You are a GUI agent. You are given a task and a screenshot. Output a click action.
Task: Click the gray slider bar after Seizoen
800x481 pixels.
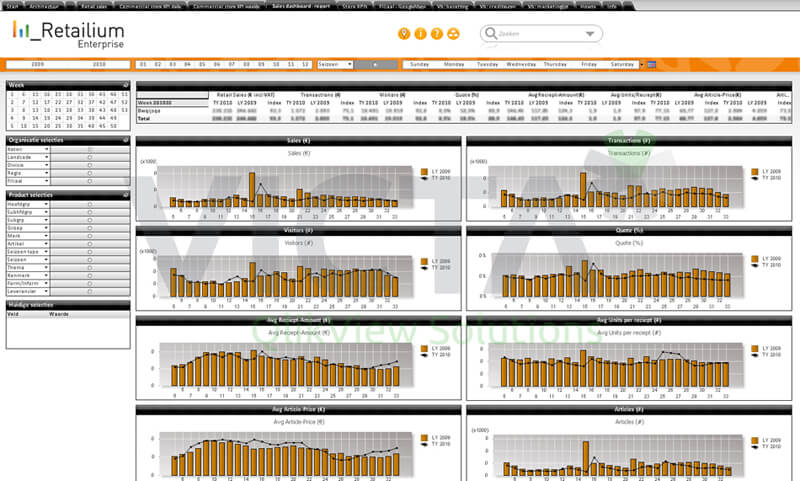(376, 65)
